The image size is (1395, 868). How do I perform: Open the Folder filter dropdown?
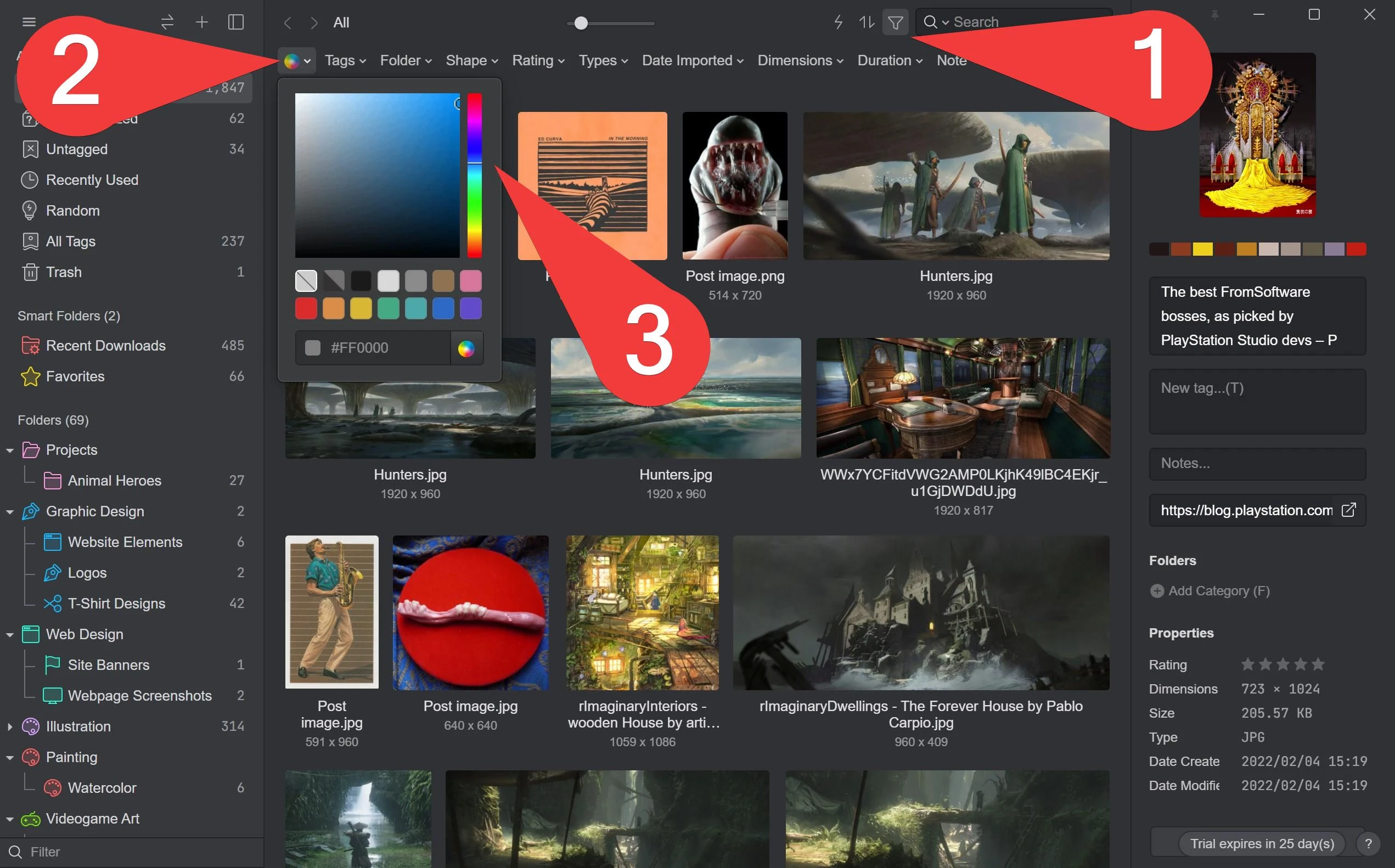(x=406, y=60)
